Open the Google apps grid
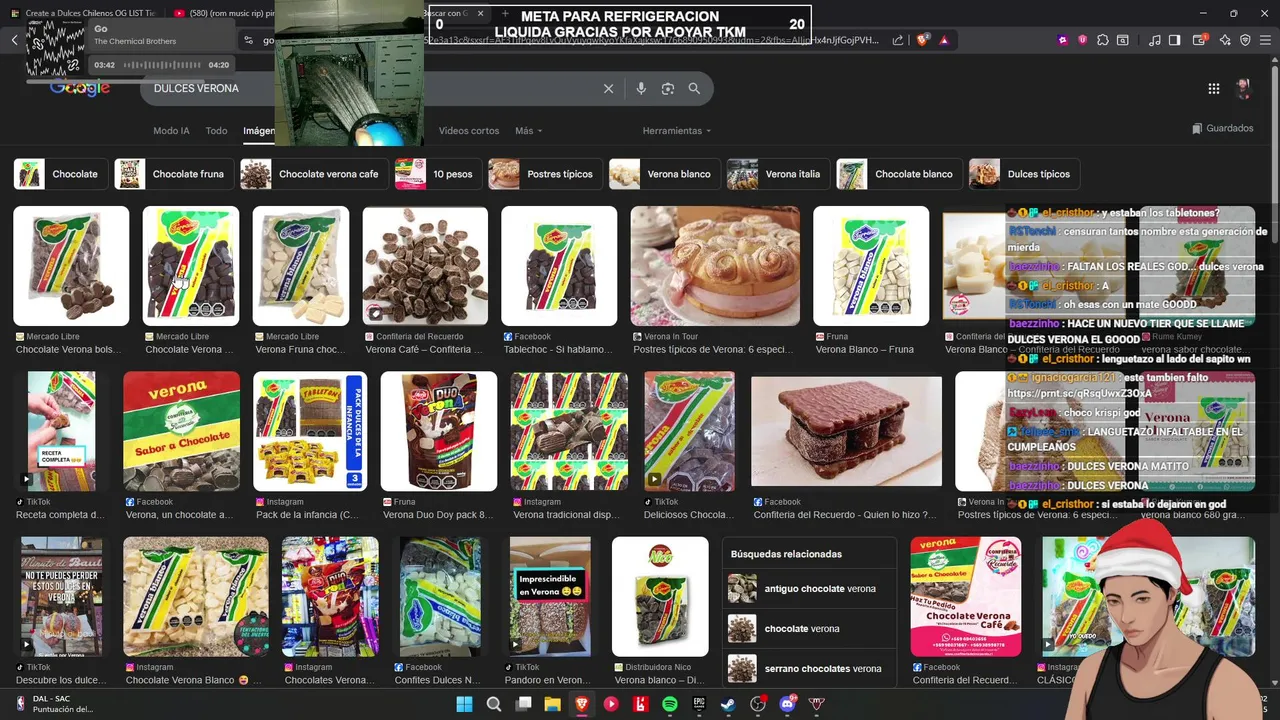The width and height of the screenshot is (1280, 720). tap(1214, 89)
